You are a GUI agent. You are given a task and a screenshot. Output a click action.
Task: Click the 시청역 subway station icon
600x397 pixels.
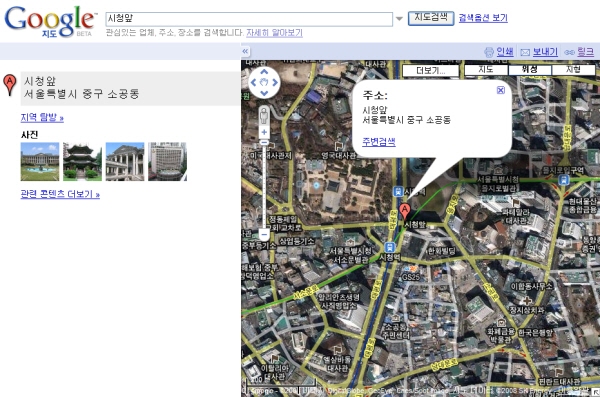pyautogui.click(x=390, y=247)
